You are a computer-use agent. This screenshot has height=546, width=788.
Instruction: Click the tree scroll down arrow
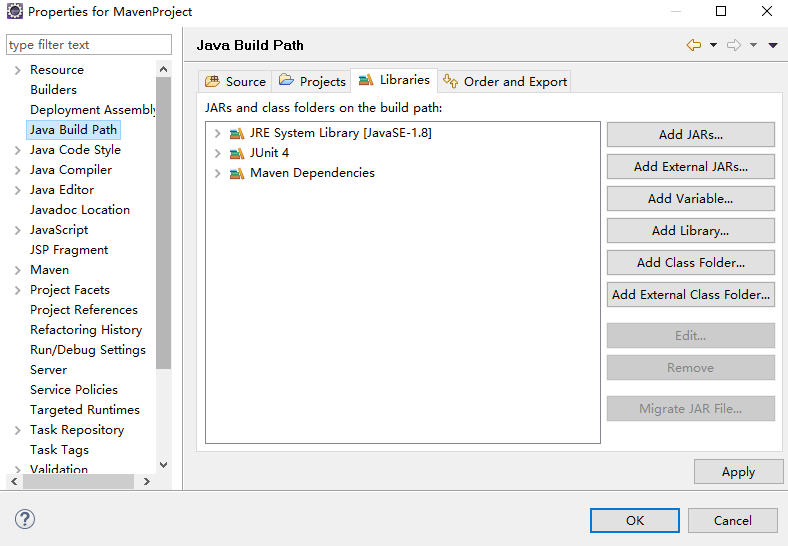[x=163, y=465]
